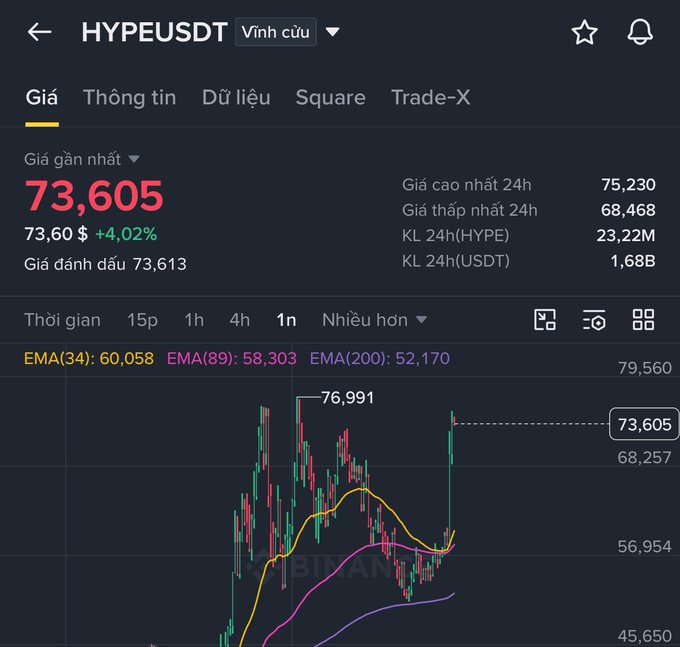Select the Thời gian chart interval
The image size is (680, 647).
pos(62,320)
